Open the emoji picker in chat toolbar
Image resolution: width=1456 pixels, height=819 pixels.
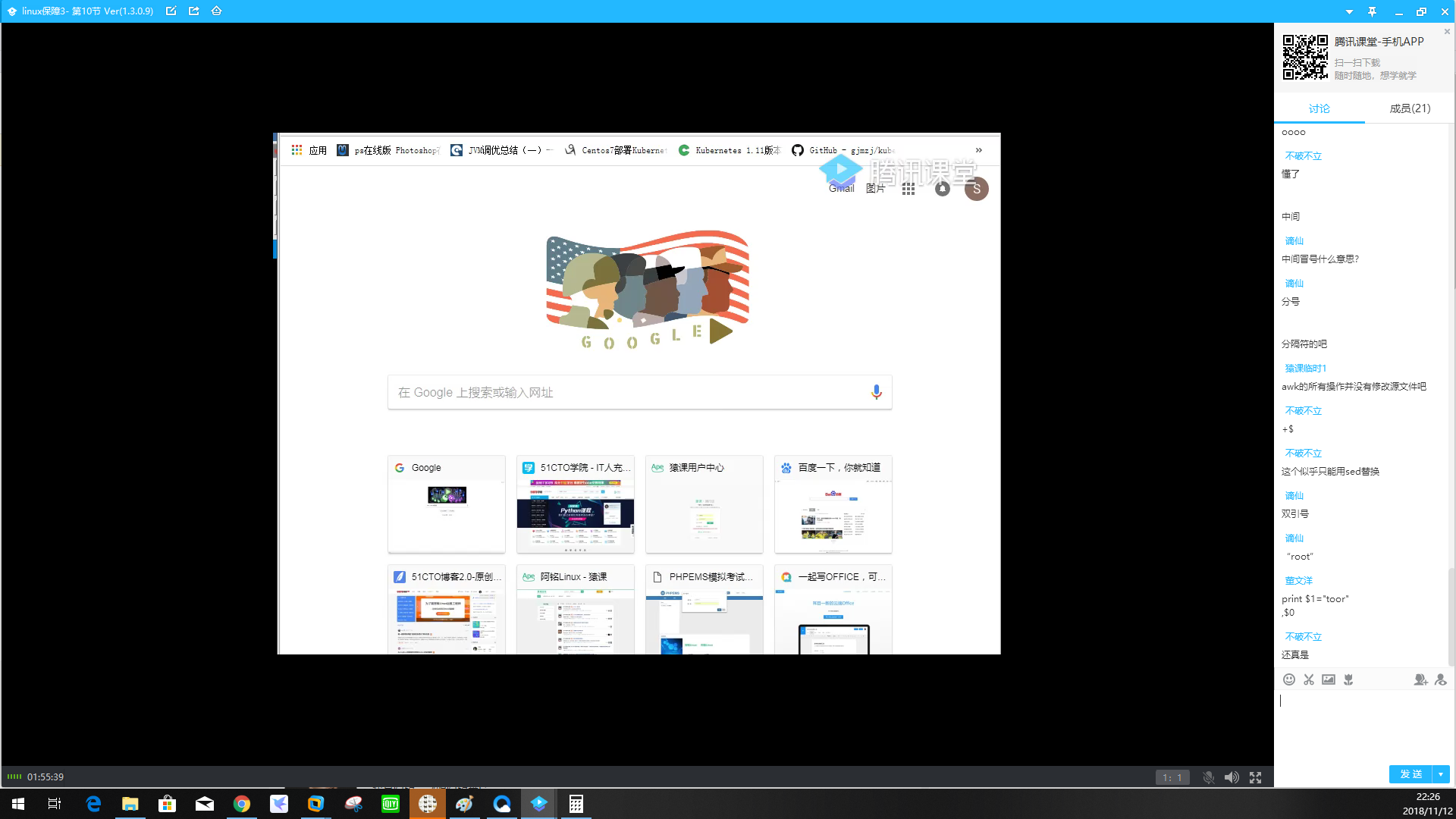(x=1289, y=679)
